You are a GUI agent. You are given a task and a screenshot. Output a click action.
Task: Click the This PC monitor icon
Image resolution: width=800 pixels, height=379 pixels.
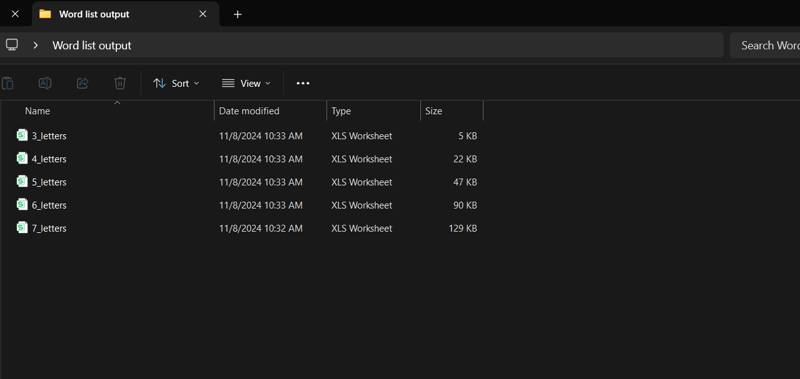pyautogui.click(x=12, y=45)
